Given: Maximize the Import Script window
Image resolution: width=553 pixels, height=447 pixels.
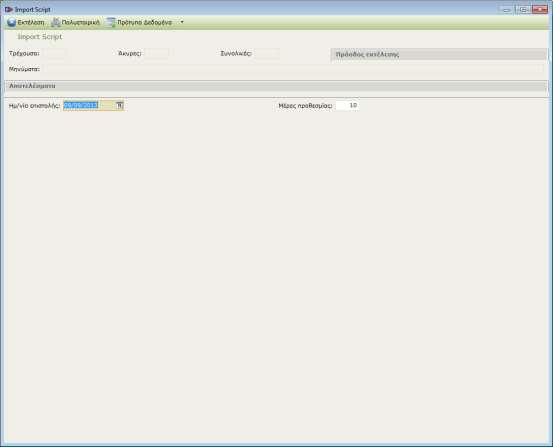Looking at the screenshot, I should (523, 10).
